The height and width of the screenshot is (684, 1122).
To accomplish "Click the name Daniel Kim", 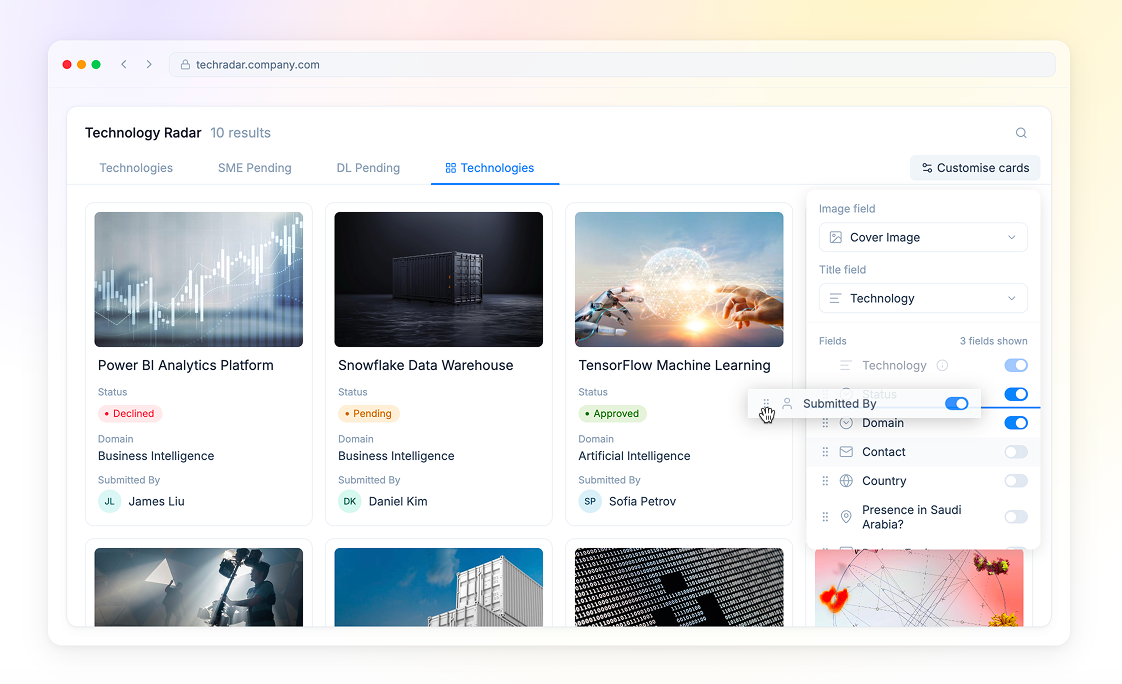I will coord(398,502).
